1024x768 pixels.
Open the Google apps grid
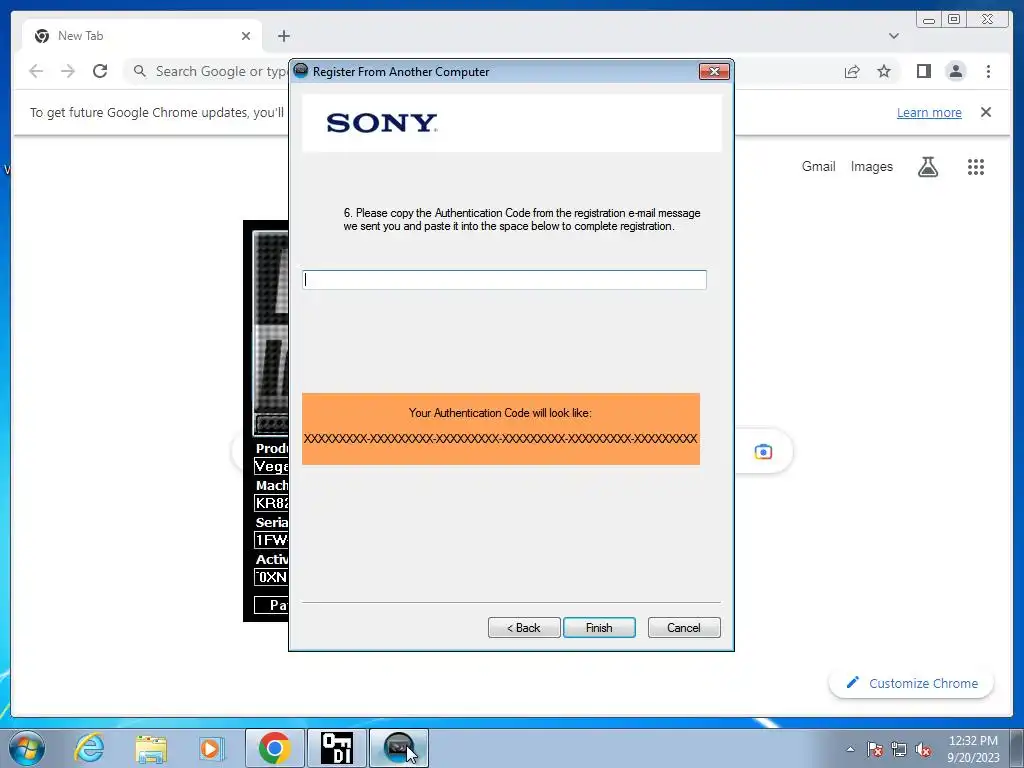pyautogui.click(x=976, y=167)
